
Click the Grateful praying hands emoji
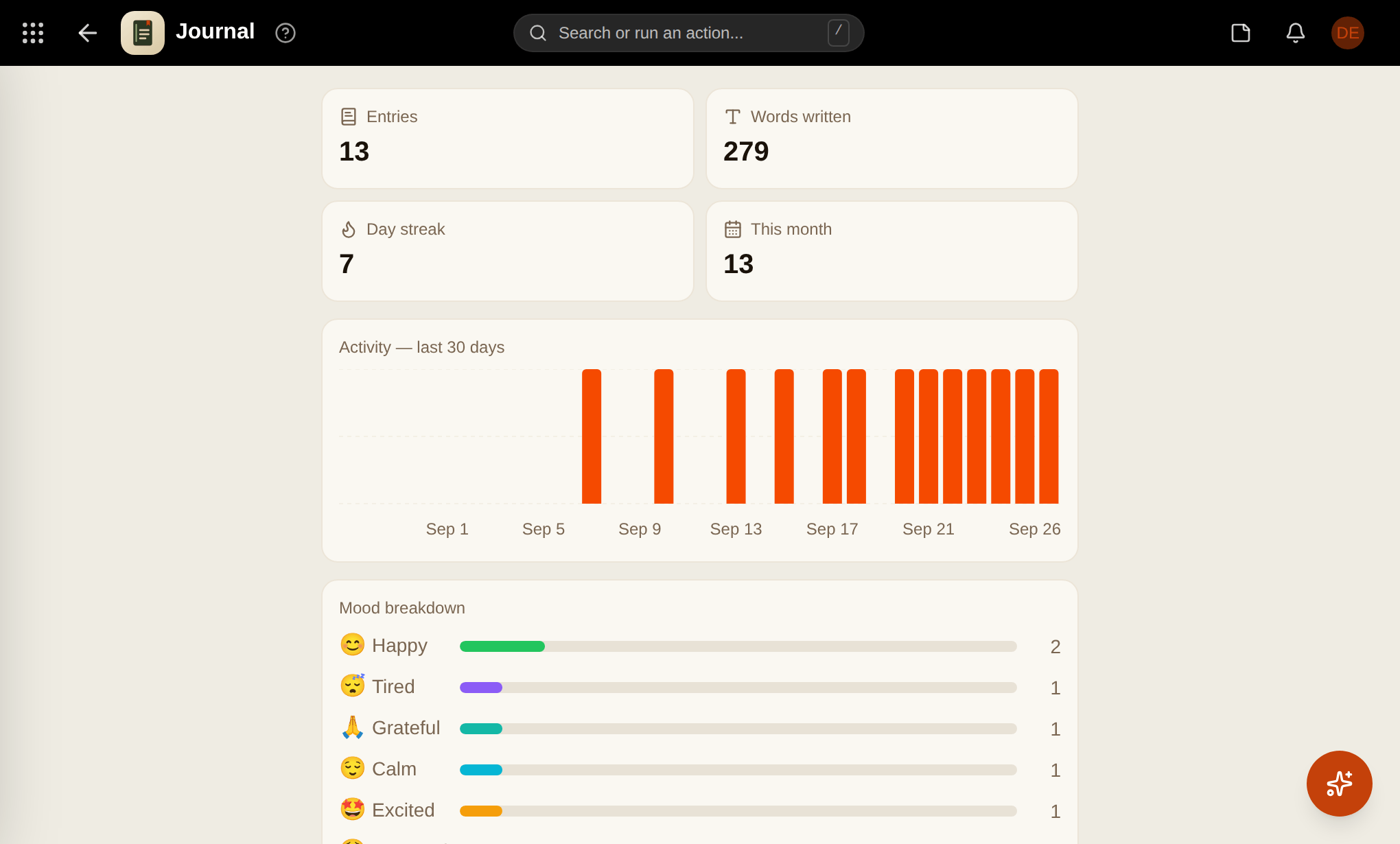tap(353, 727)
